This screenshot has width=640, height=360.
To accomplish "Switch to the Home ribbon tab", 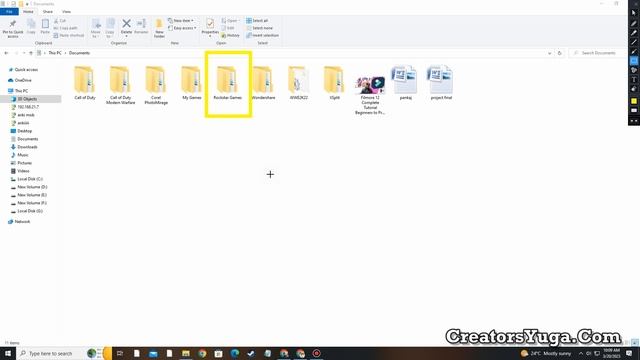I will [28, 12].
